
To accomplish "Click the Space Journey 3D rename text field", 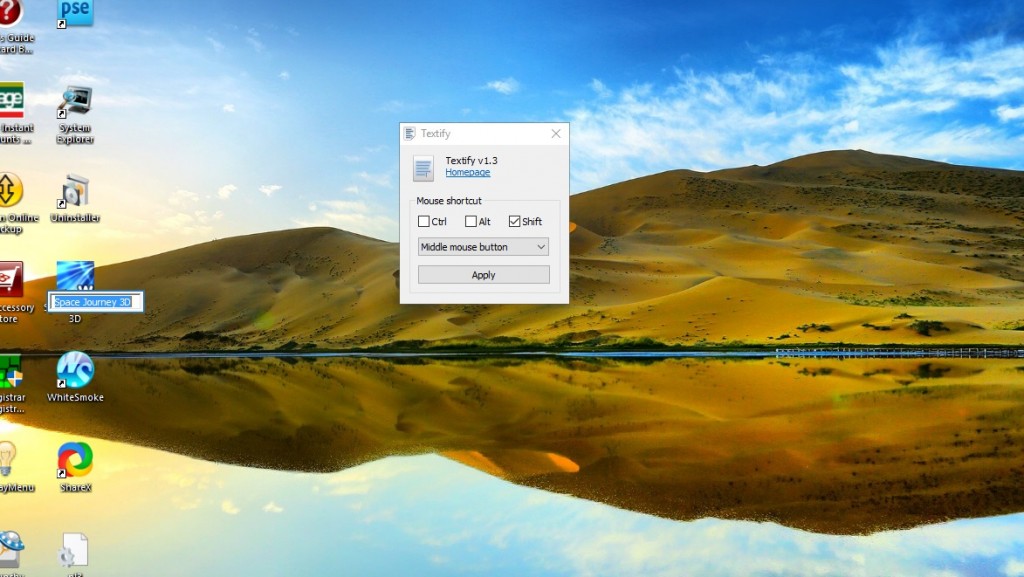I will pyautogui.click(x=95, y=301).
